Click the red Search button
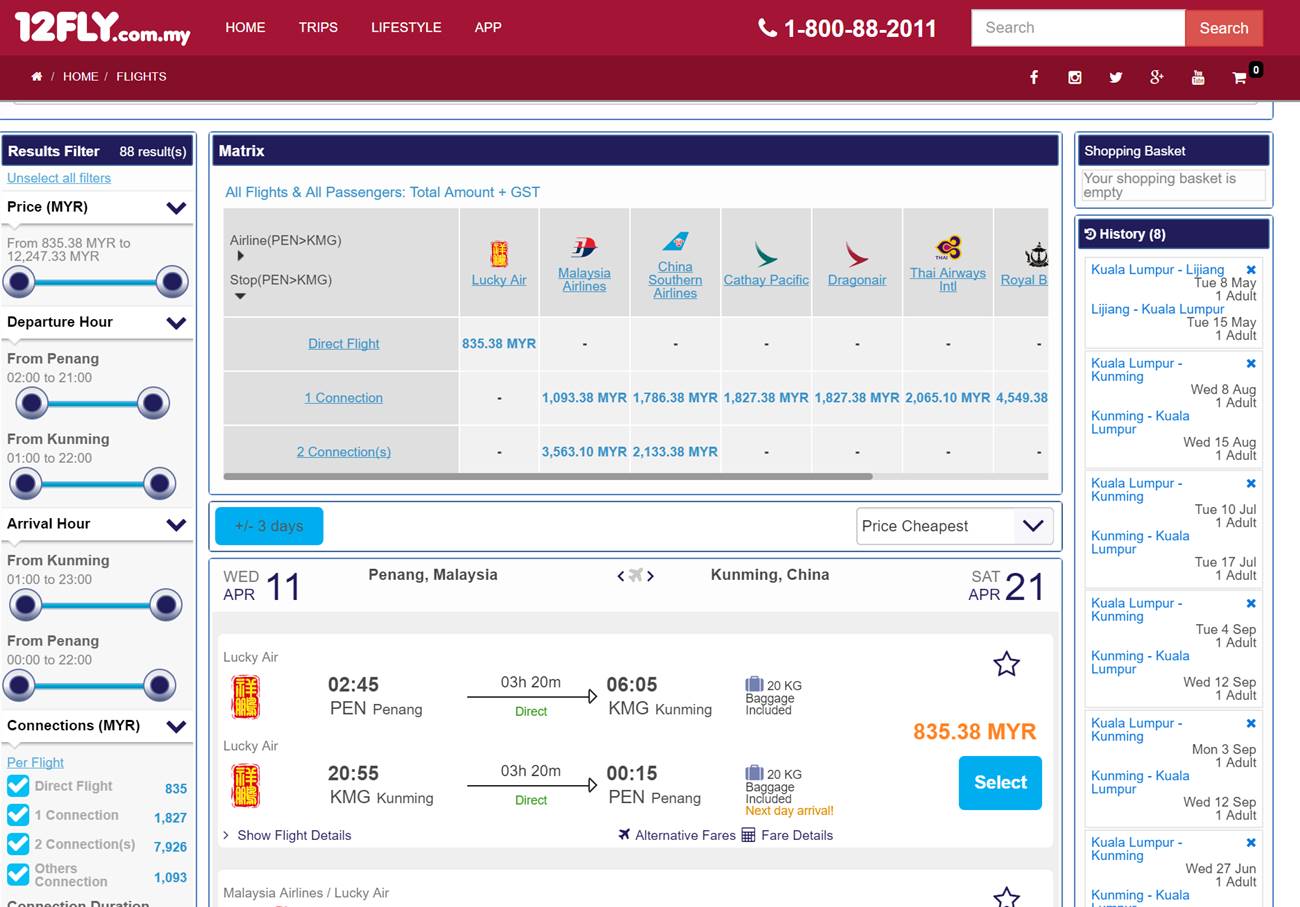This screenshot has height=907, width=1300. click(1224, 28)
